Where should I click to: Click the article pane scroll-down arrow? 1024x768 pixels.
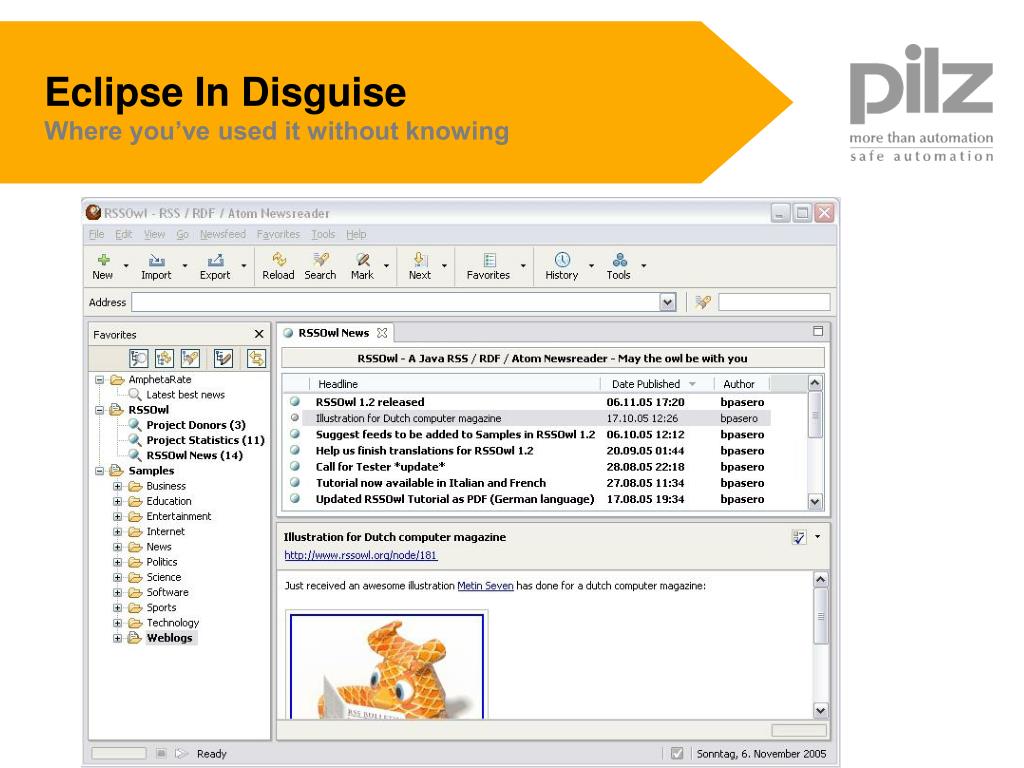click(x=821, y=710)
